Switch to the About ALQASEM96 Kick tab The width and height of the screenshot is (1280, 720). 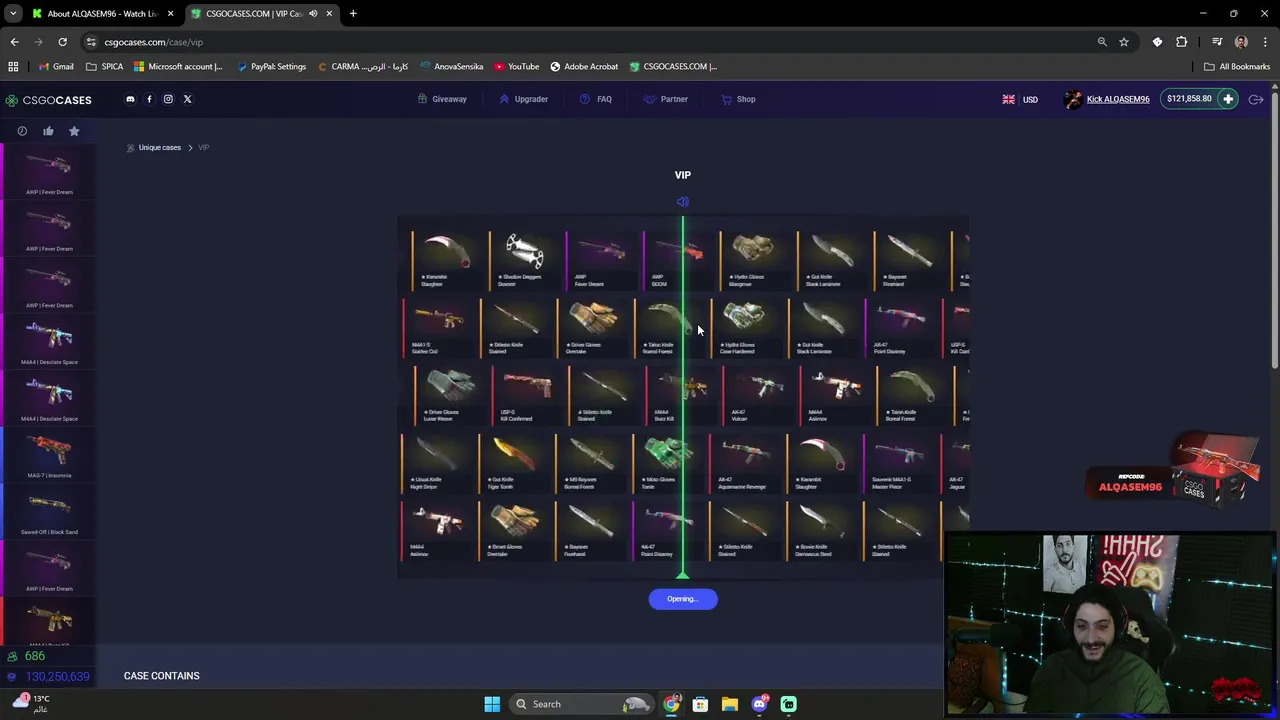pyautogui.click(x=102, y=14)
